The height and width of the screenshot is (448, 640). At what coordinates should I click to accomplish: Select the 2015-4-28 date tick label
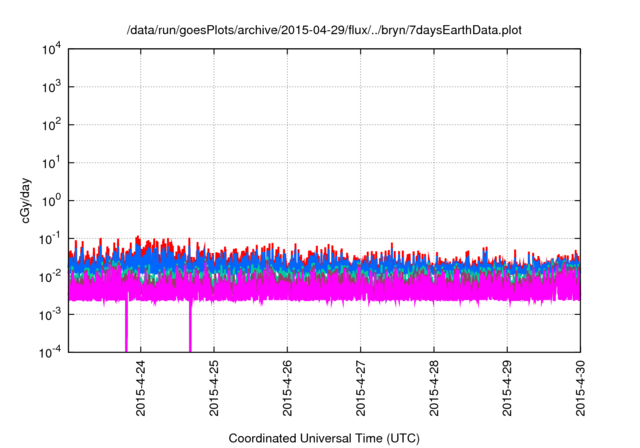[434, 388]
